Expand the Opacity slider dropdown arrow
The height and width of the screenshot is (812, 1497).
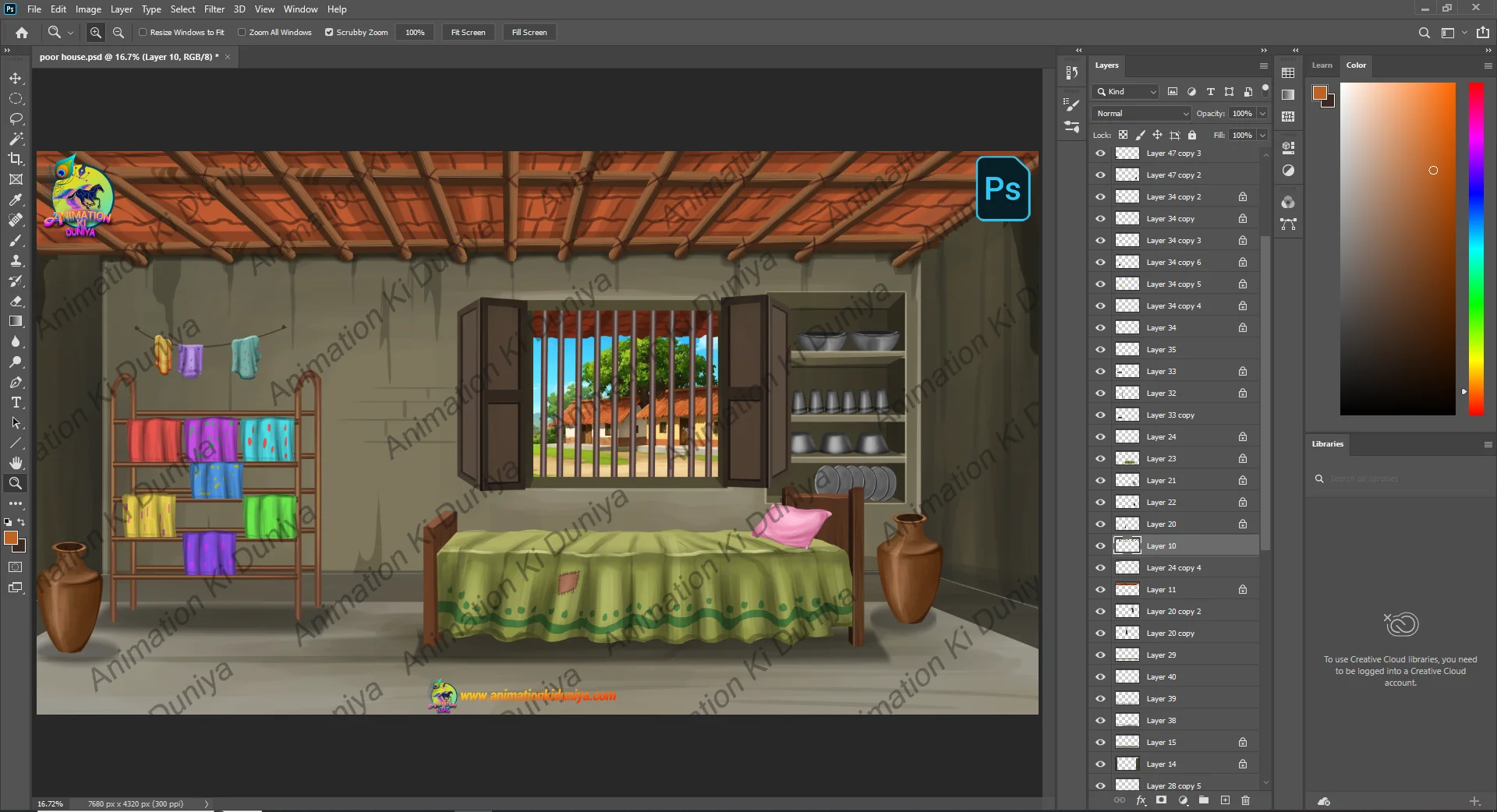1262,114
